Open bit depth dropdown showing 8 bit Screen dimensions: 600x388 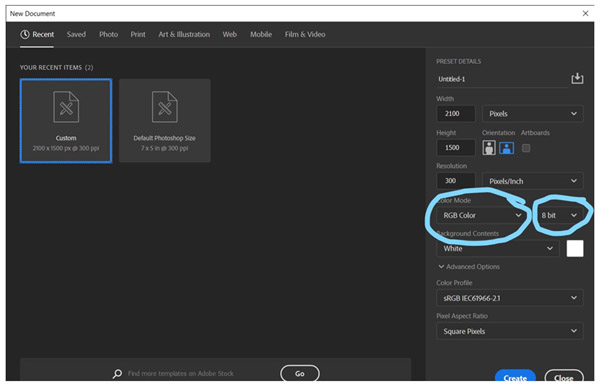coord(559,215)
